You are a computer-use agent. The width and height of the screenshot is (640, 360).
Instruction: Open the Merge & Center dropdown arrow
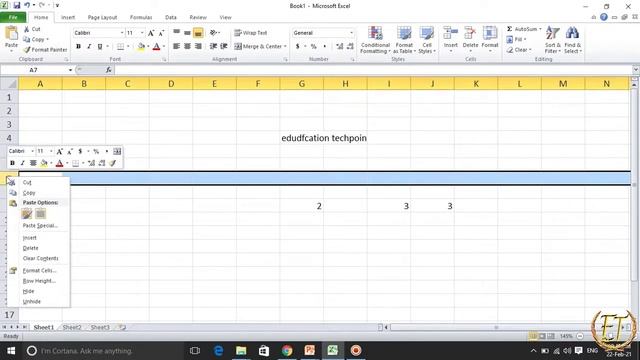(285, 47)
